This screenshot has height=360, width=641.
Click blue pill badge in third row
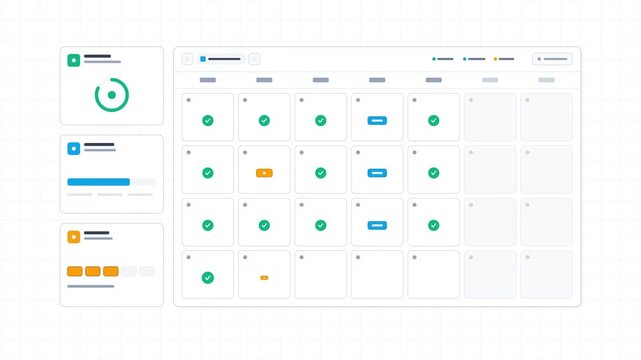click(377, 225)
